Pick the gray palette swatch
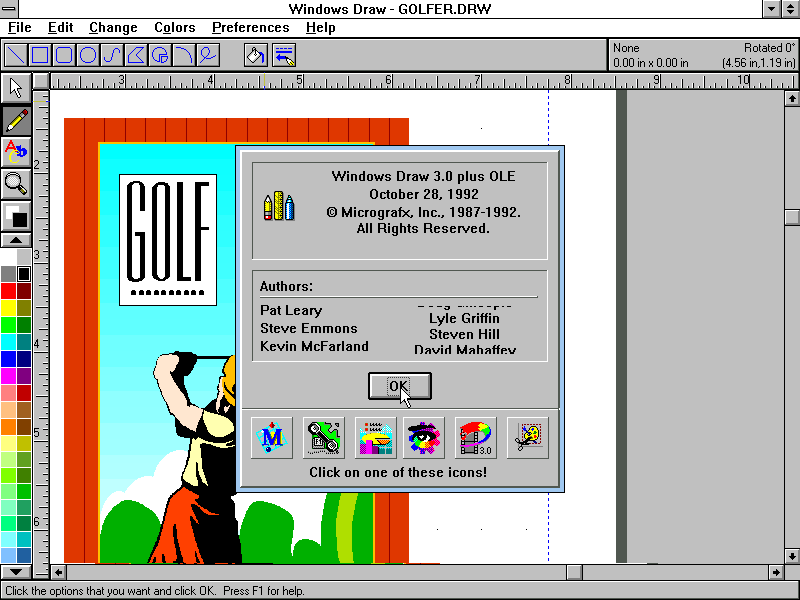This screenshot has height=600, width=800. point(8,274)
